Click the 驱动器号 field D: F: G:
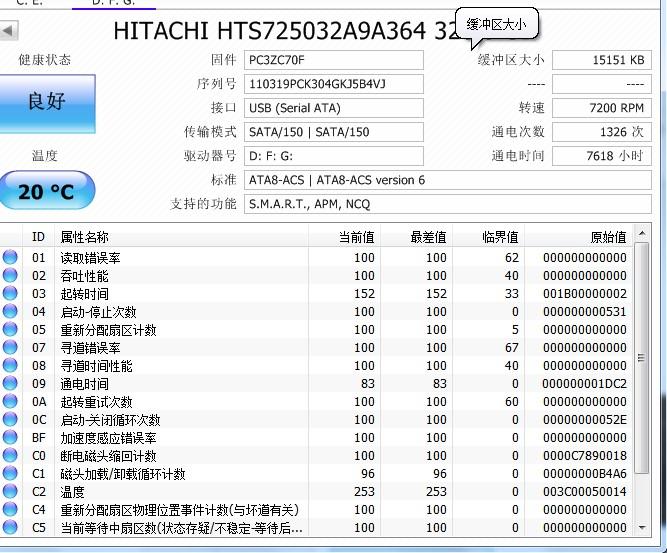Screen dimensions: 667x553 (x=334, y=156)
